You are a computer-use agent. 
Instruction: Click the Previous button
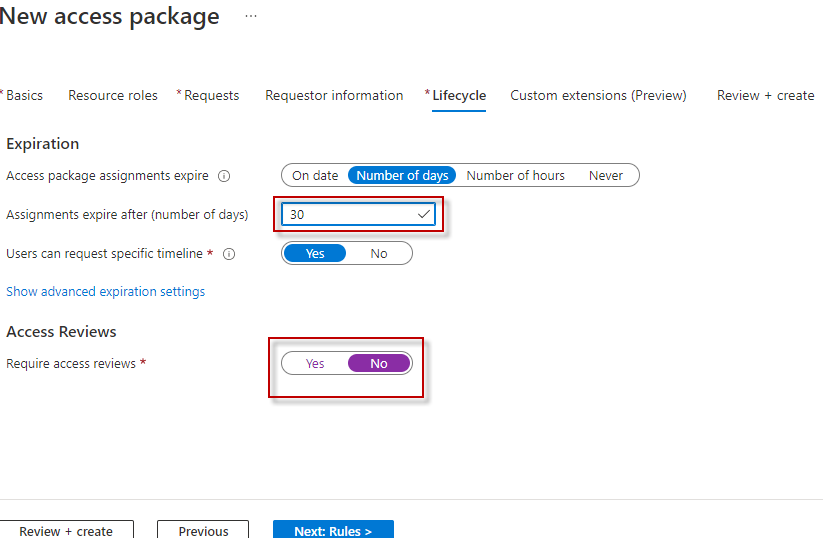tap(204, 530)
